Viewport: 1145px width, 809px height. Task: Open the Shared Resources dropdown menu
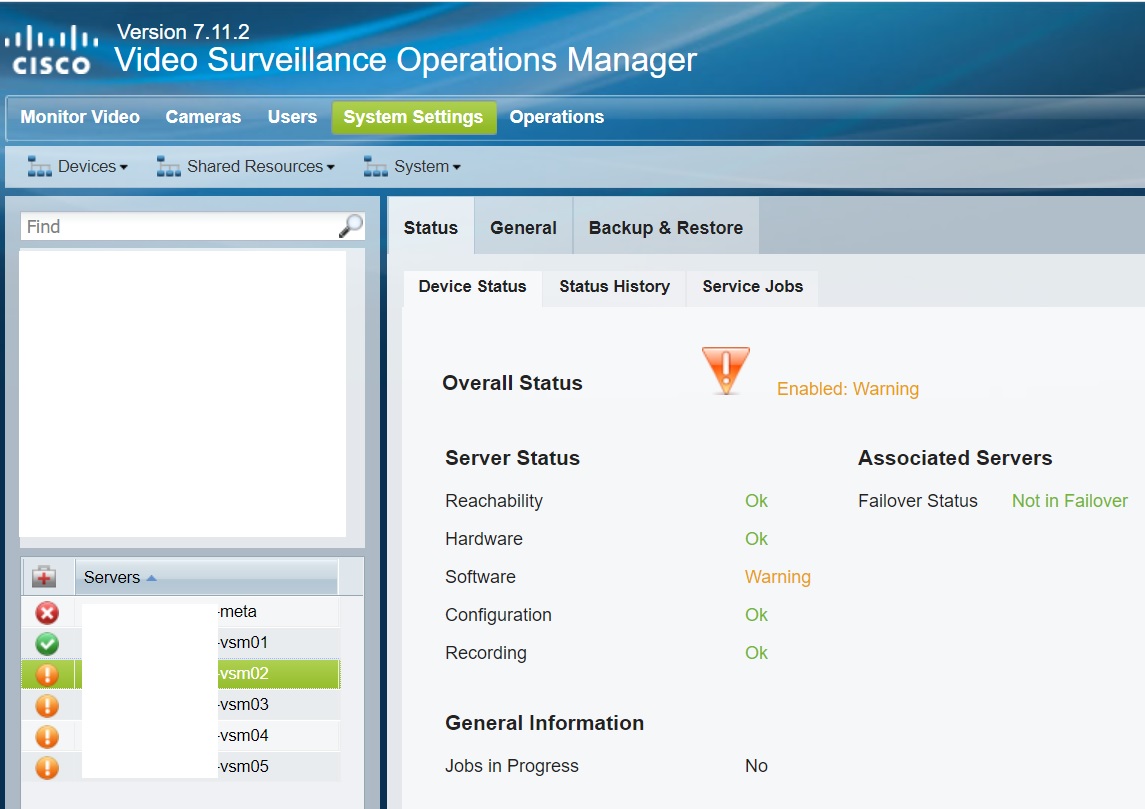pyautogui.click(x=255, y=166)
